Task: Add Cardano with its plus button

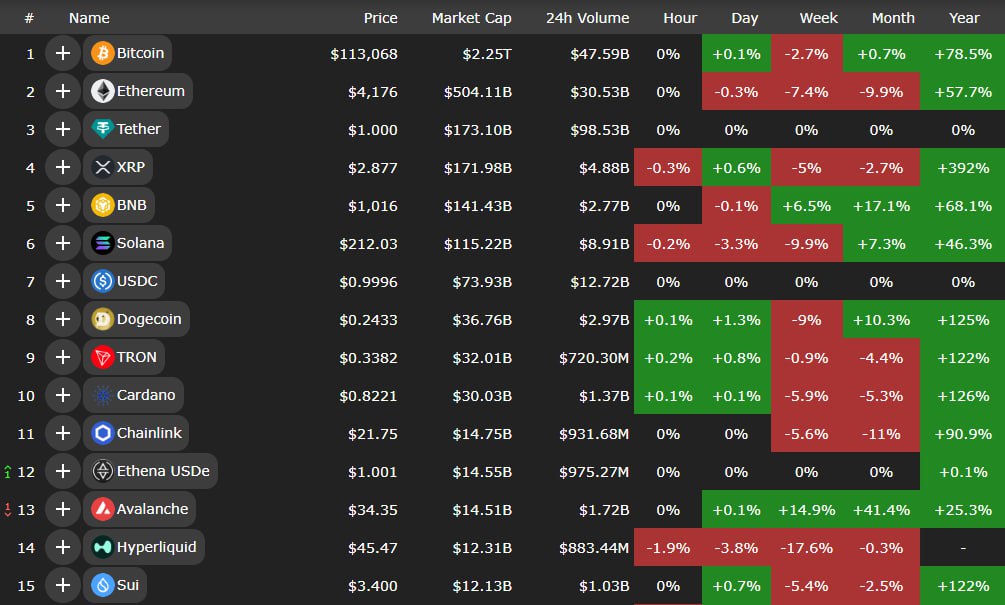Action: [x=62, y=395]
